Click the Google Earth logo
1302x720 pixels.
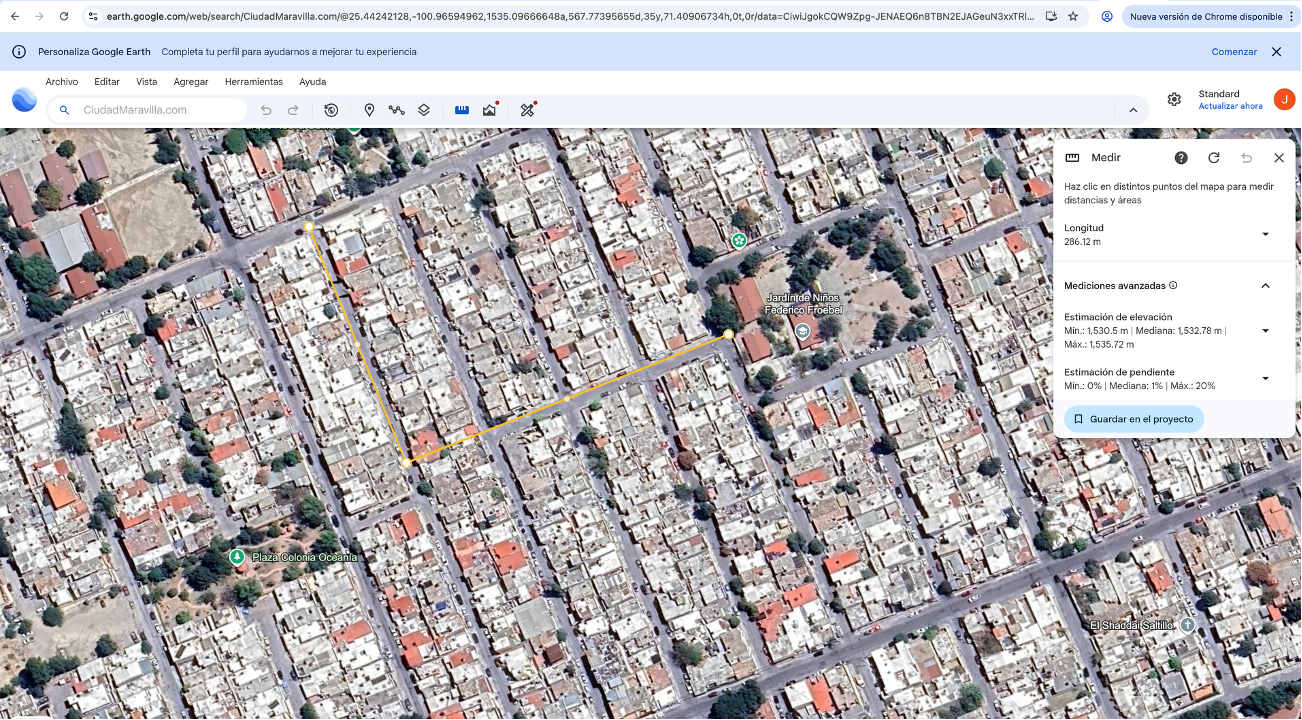24,100
